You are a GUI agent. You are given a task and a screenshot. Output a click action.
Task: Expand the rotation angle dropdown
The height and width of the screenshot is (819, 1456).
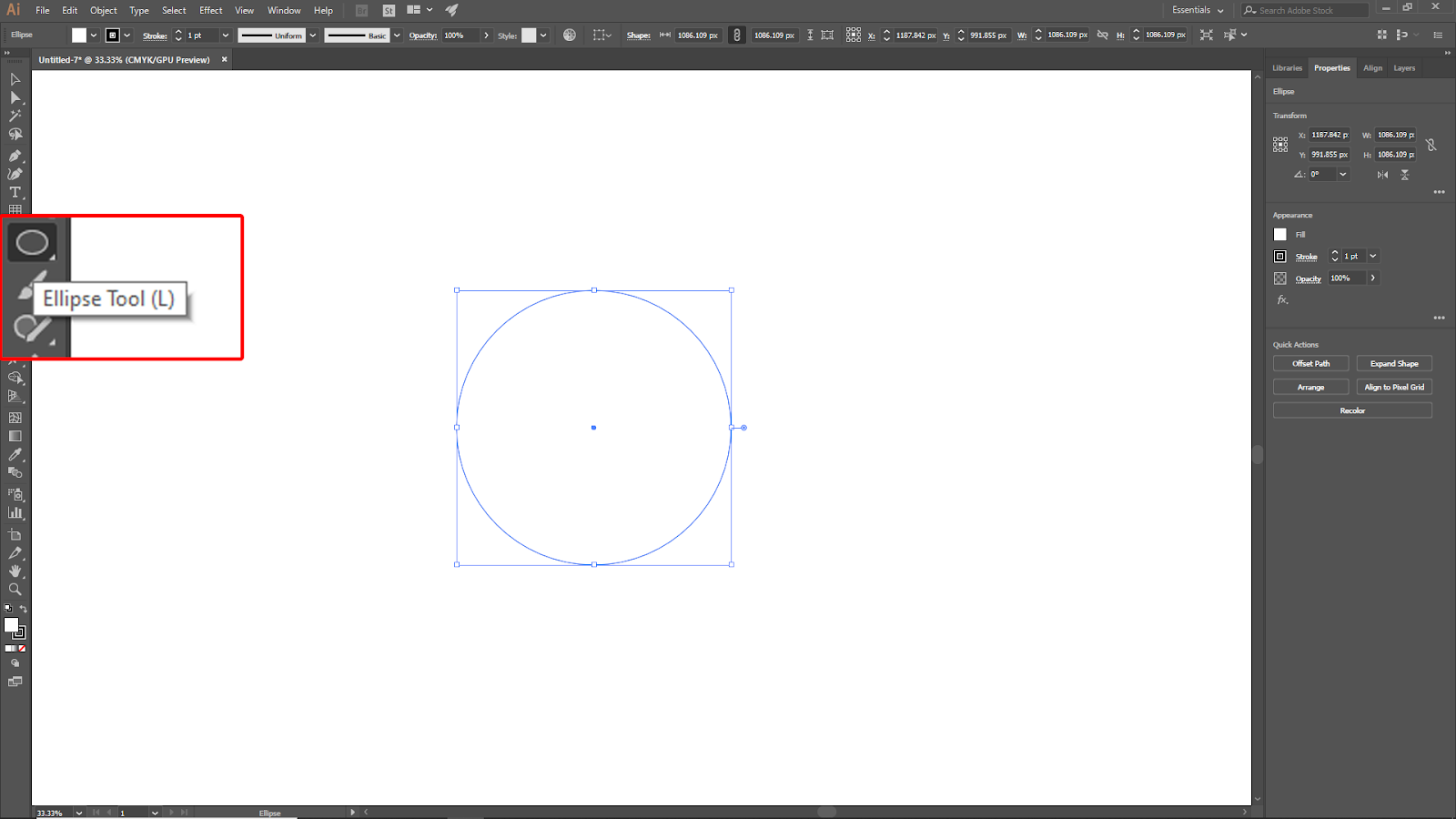coord(1343,174)
